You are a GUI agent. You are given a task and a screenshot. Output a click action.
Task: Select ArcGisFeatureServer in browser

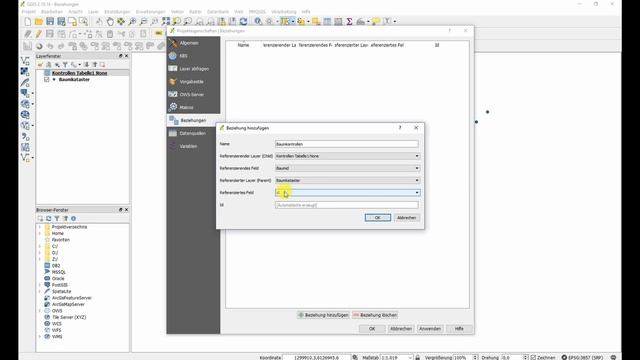tap(72, 298)
